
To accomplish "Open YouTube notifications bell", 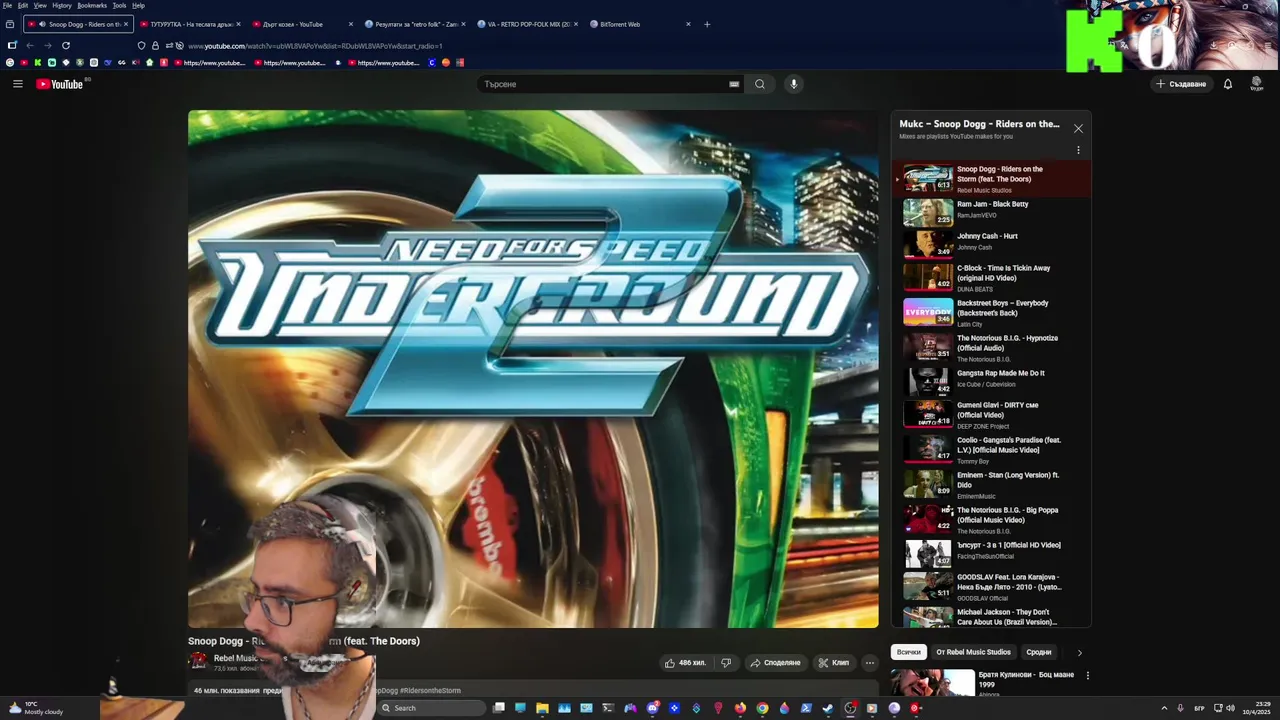I will tap(1228, 84).
